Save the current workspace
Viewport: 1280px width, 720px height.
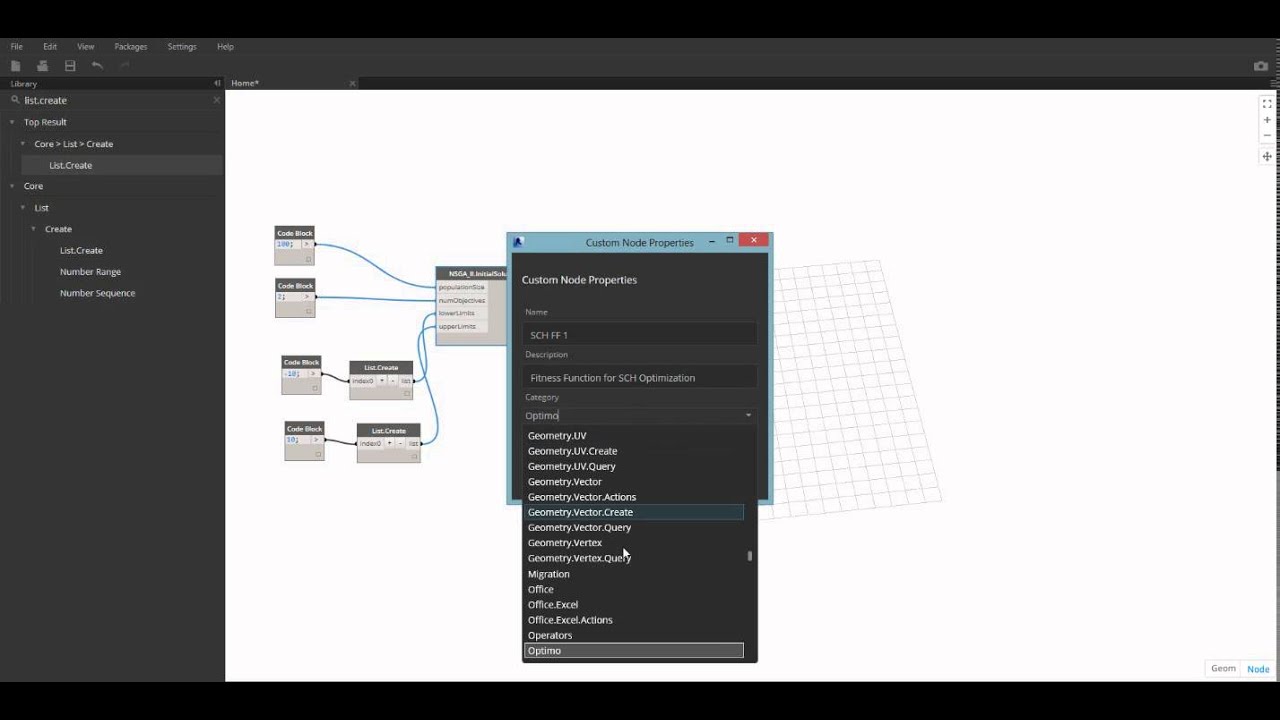coord(69,65)
